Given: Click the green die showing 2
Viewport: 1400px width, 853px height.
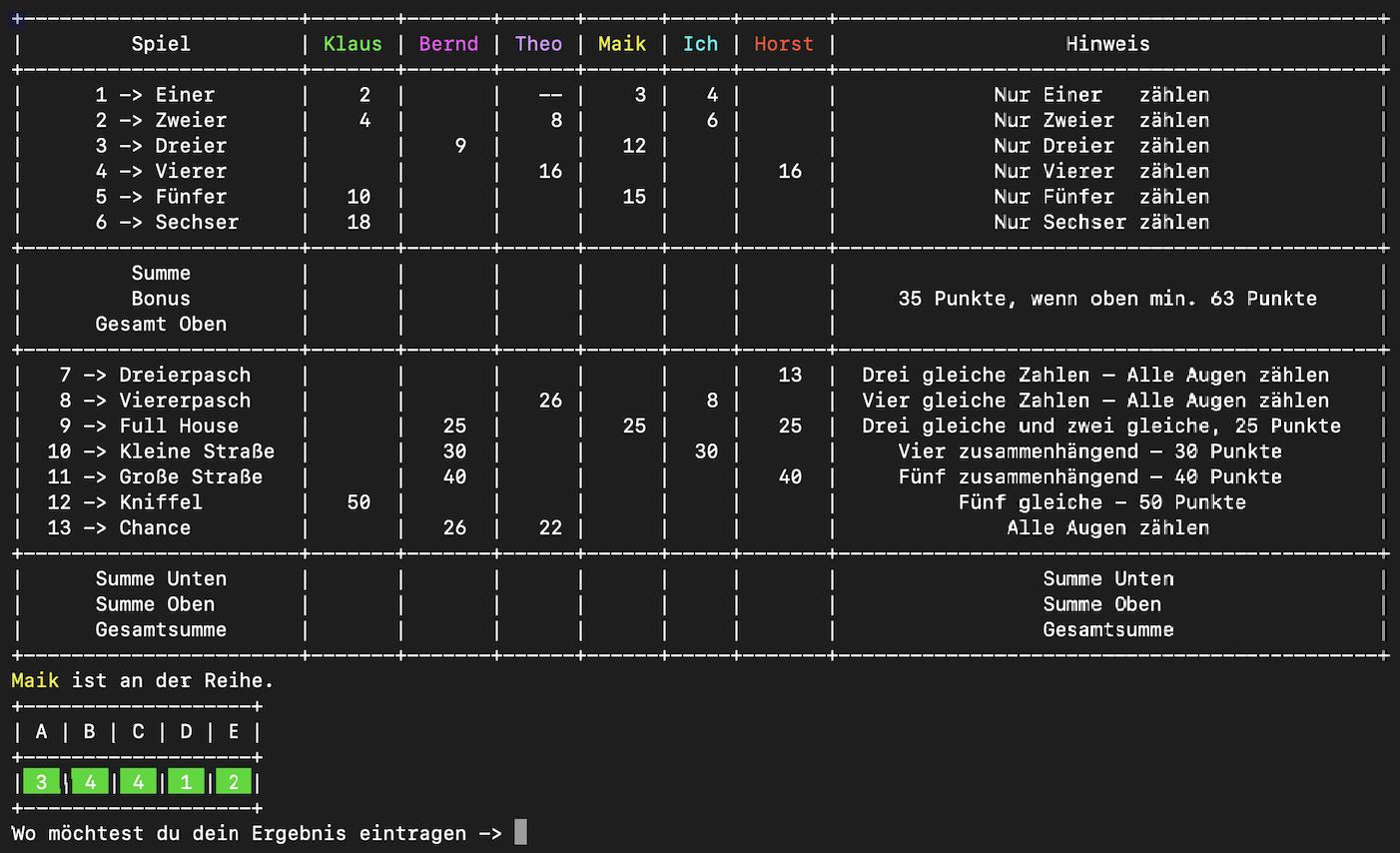Looking at the screenshot, I should click(x=234, y=782).
